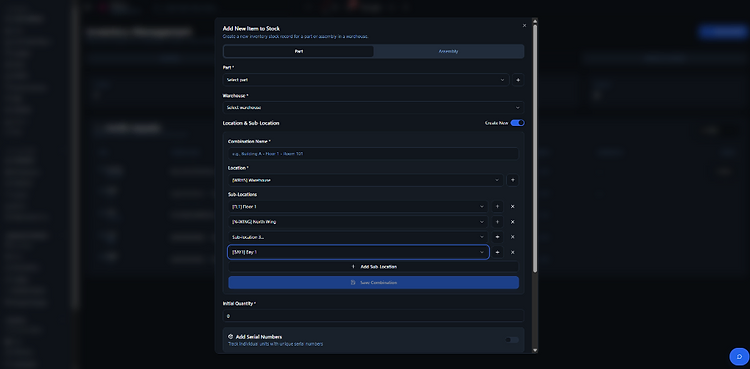Click the plus button beside Bay 1
This screenshot has width=750, height=369.
click(x=497, y=252)
